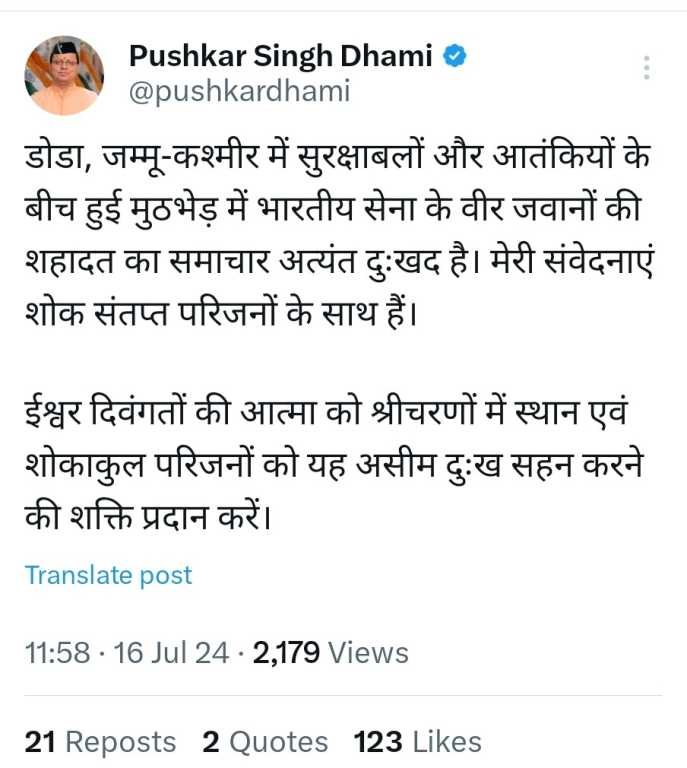687x768 pixels.
Task: Open Pushkar Singh Dhami's profile picture
Action: pyautogui.click(x=64, y=75)
